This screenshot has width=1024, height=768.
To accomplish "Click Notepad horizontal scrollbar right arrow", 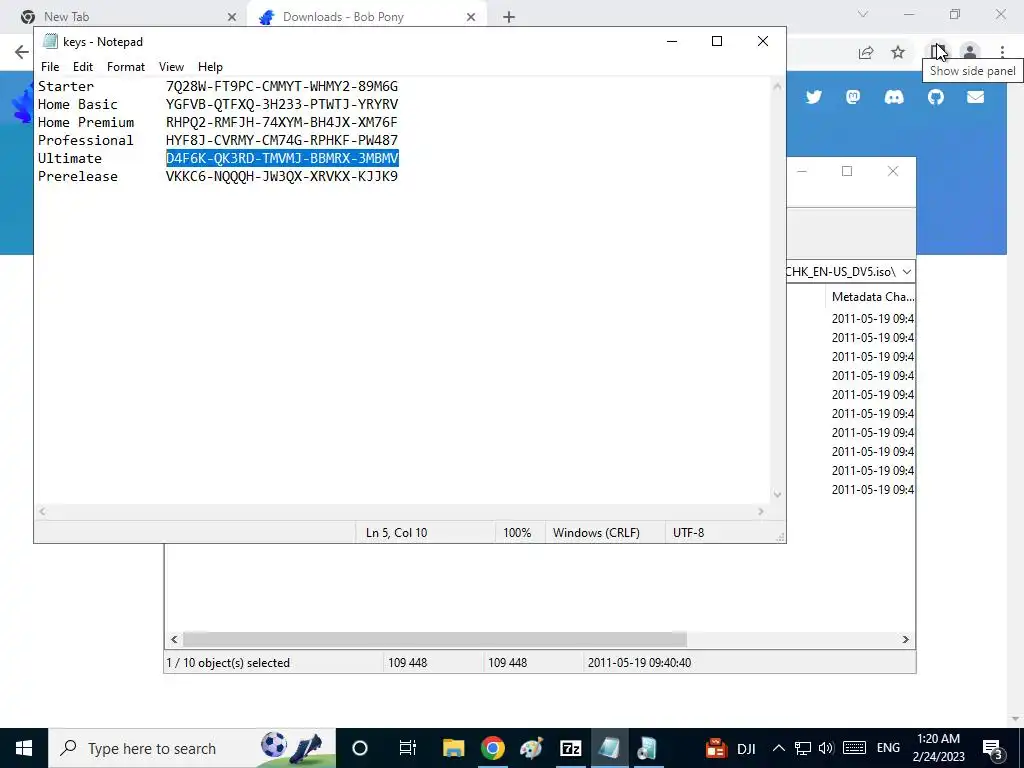I will click(760, 511).
